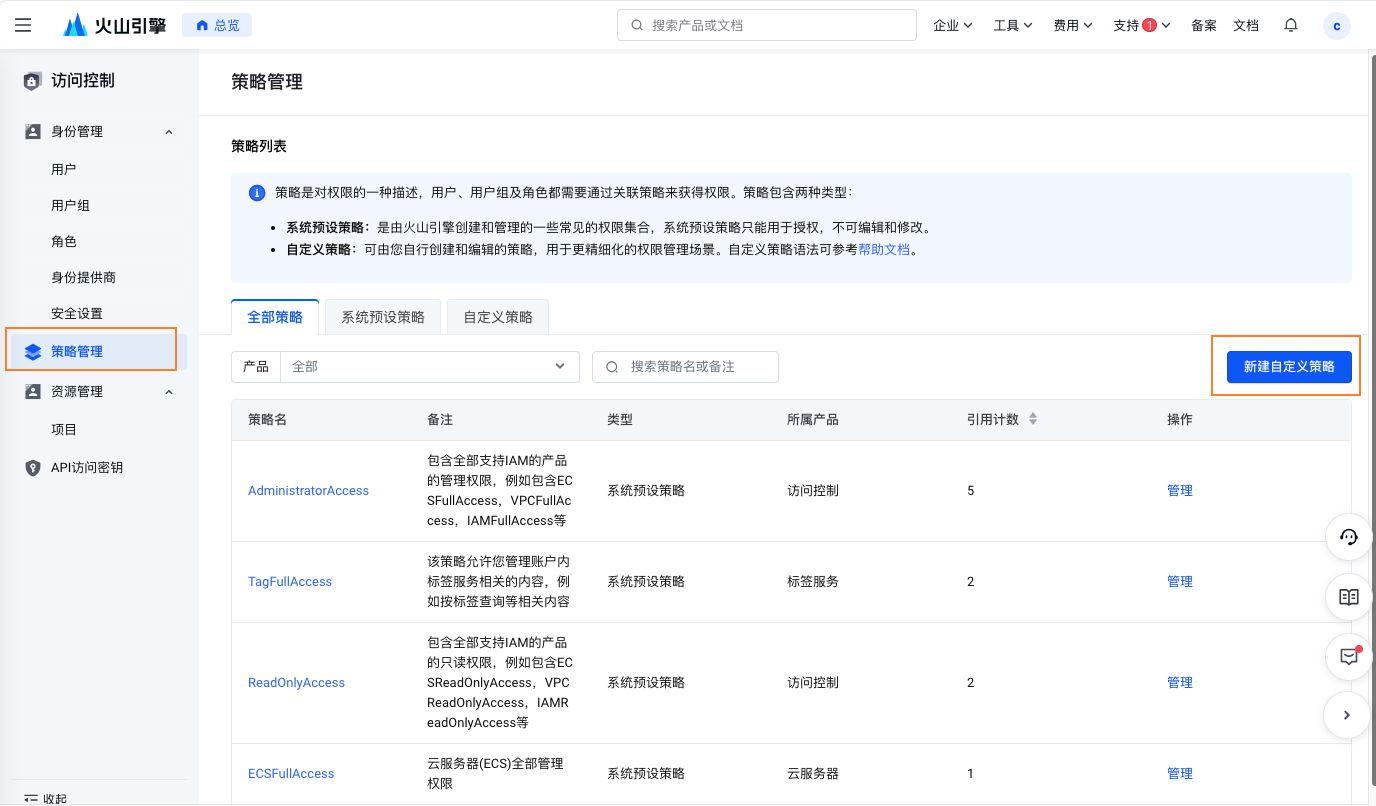Viewport: 1376px width, 806px height.
Task: Focus the 搜索产品或文档 search box
Action: click(x=767, y=25)
